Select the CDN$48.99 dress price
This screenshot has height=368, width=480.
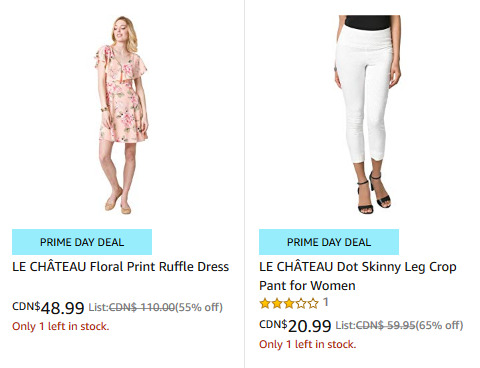[48, 307]
